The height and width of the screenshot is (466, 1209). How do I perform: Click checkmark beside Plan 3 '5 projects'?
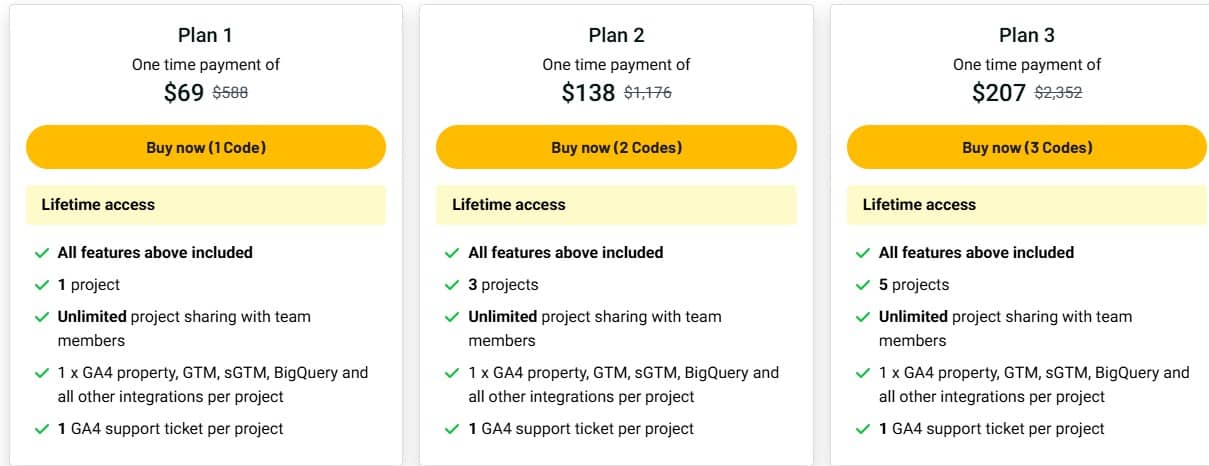(863, 285)
